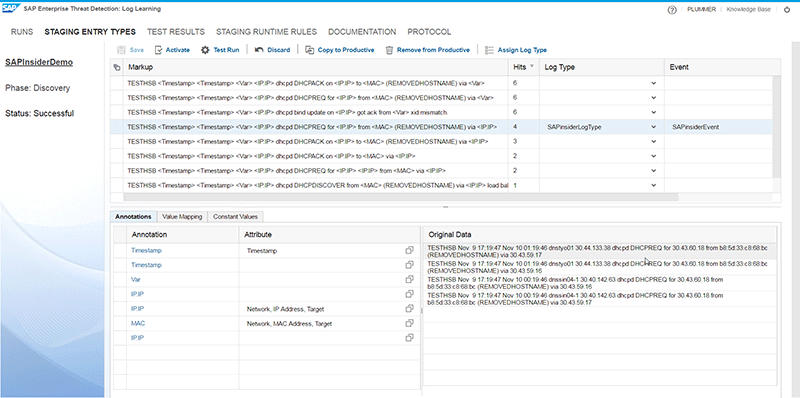The image size is (800, 398).
Task: Go to the STAGING RUNTIME RULES tab
Action: coord(266,32)
